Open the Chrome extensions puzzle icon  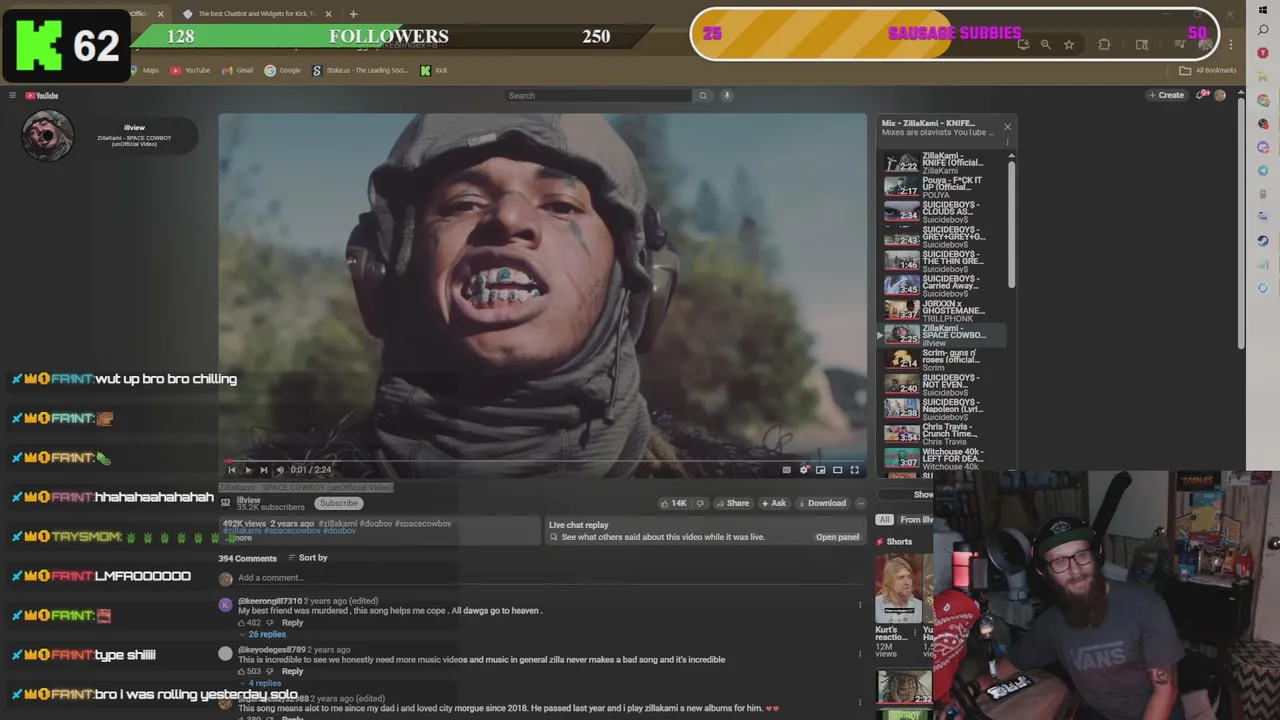tap(1104, 44)
